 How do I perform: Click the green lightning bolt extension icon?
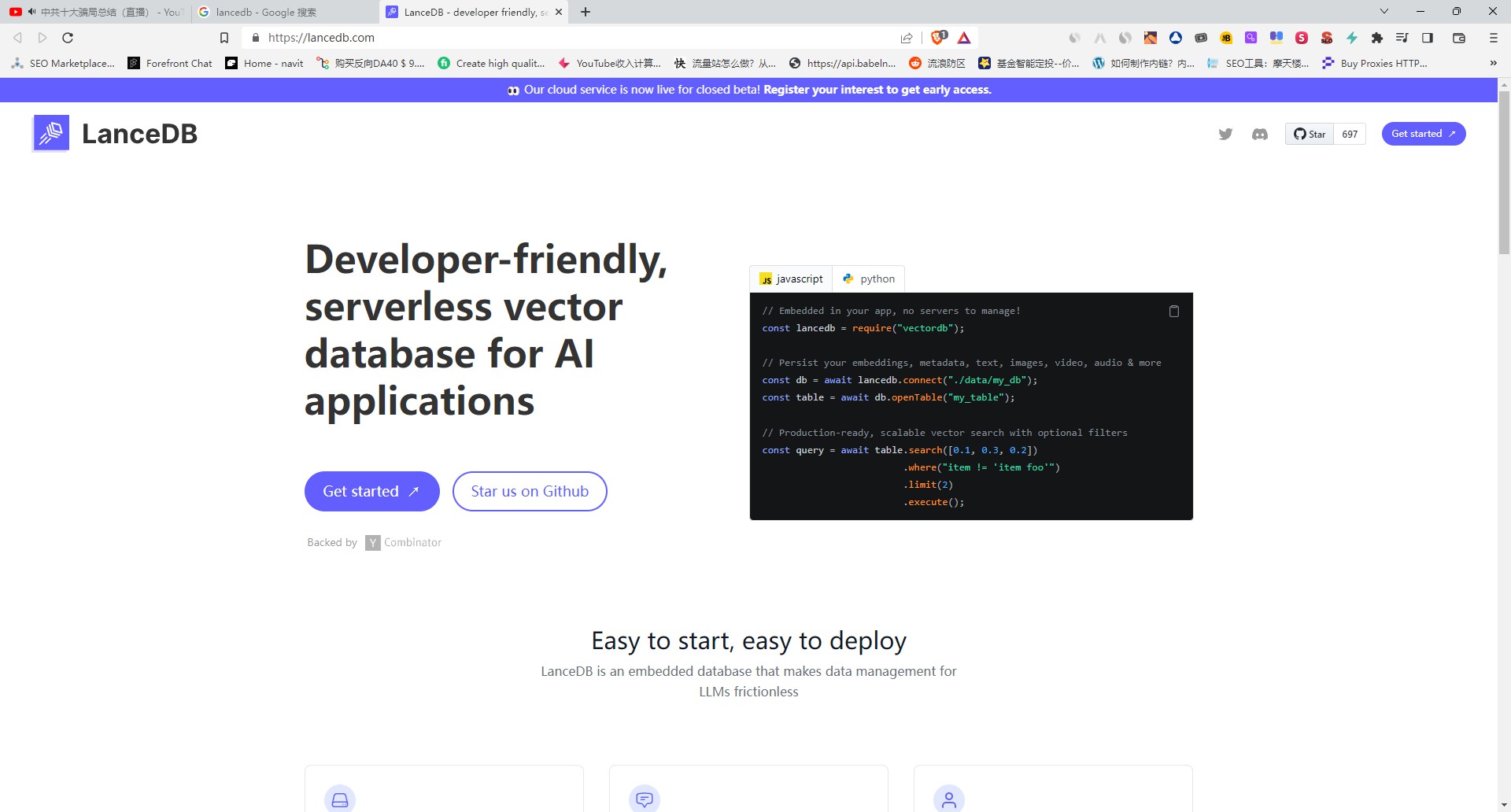(x=1352, y=38)
